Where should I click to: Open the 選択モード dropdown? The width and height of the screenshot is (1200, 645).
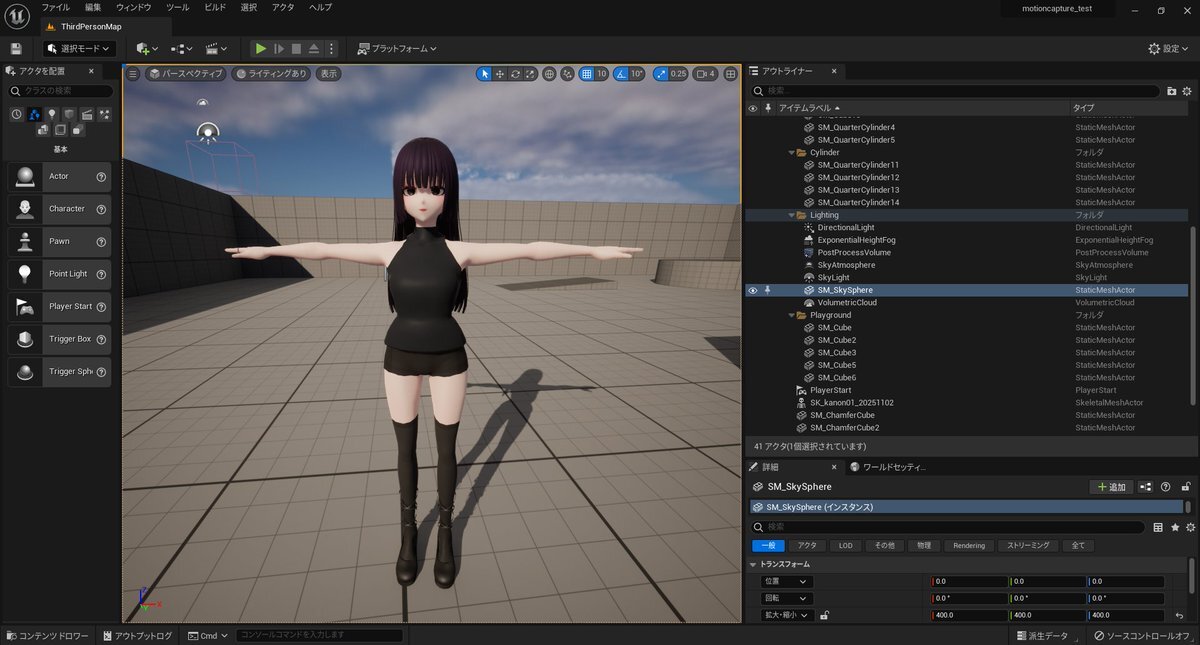pos(80,48)
